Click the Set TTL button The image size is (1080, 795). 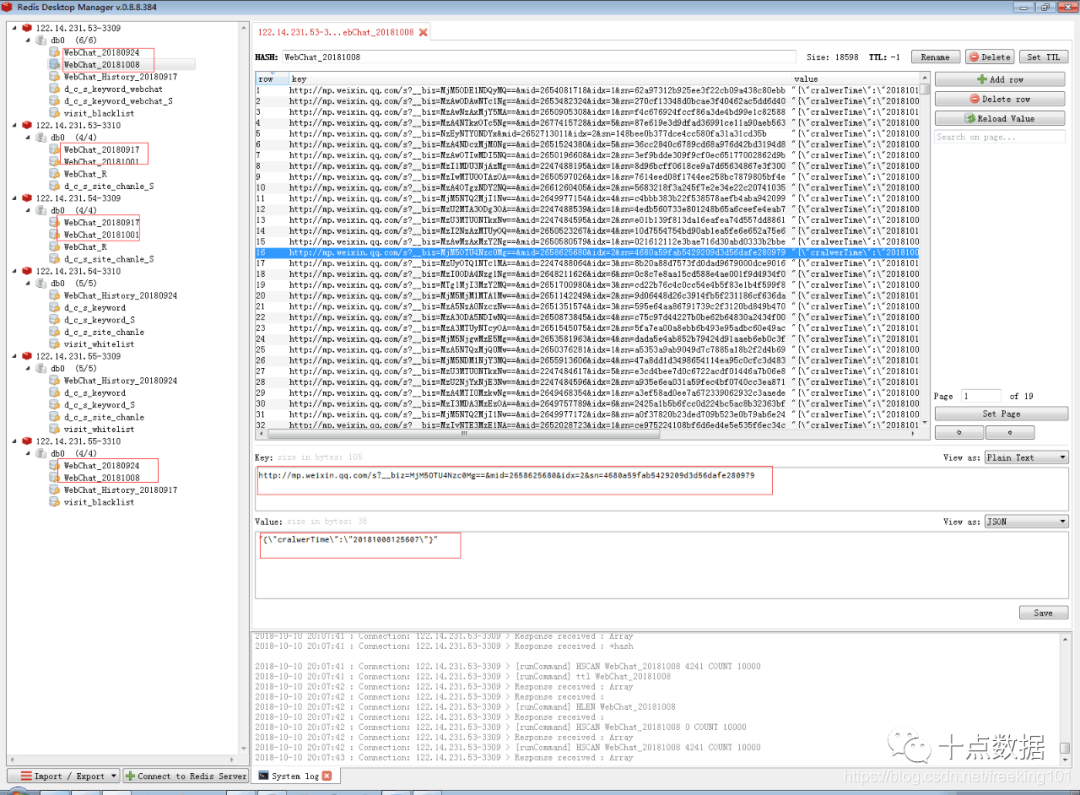[x=1043, y=57]
